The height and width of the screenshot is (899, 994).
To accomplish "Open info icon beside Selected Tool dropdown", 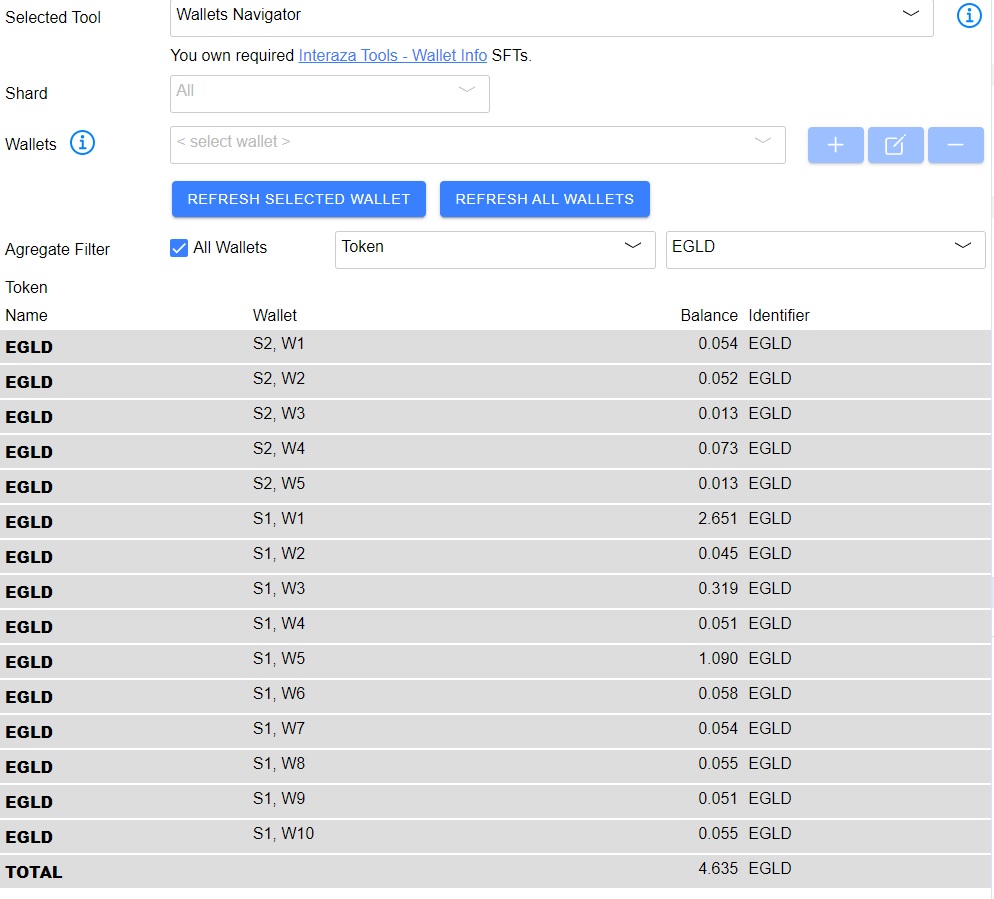I will click(968, 15).
